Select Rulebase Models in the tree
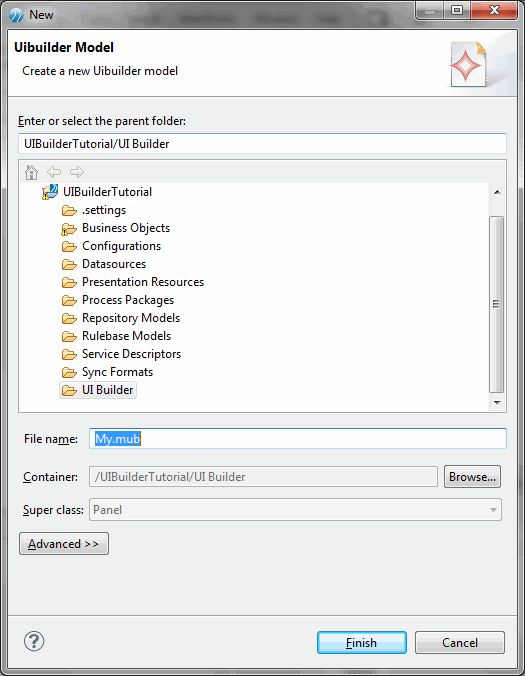Screen dimensions: 525x676 pos(126,336)
